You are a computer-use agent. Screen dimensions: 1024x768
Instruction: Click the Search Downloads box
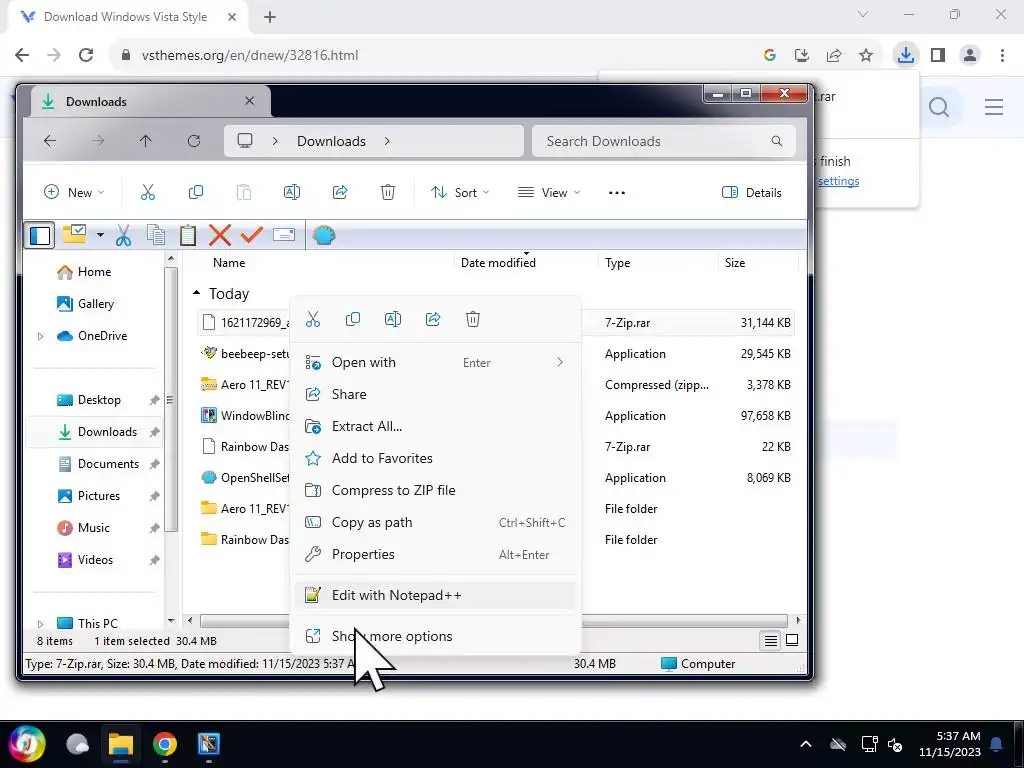tap(664, 141)
